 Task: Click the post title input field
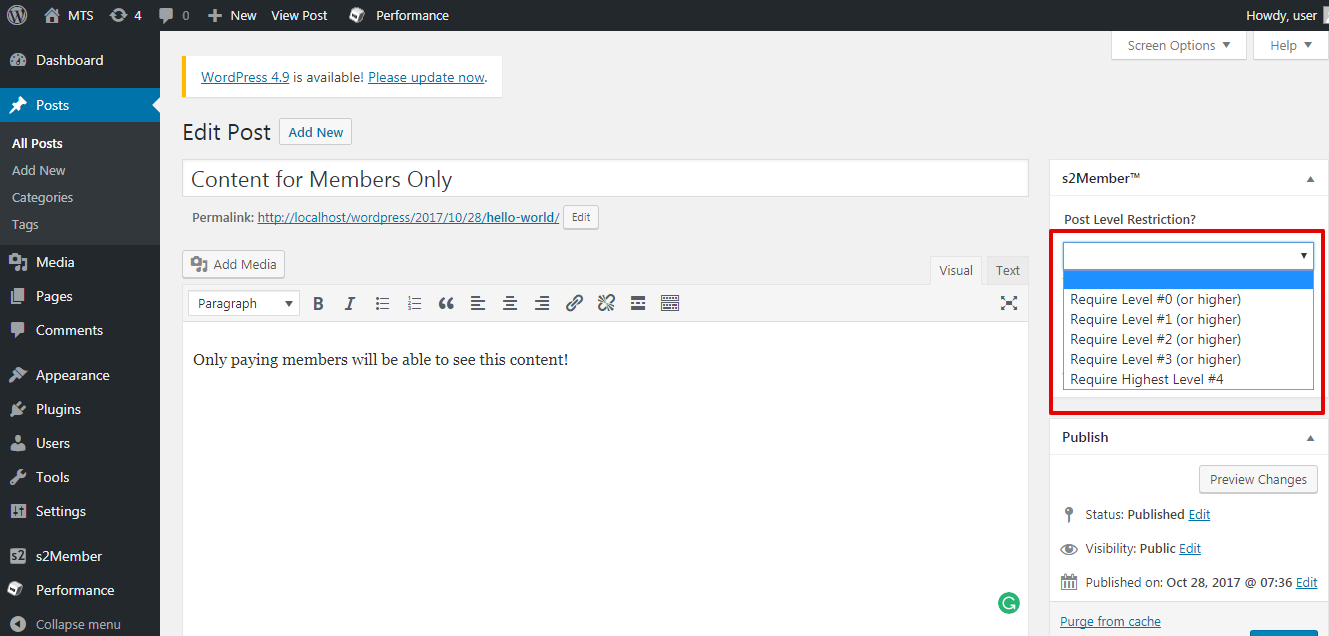(x=605, y=179)
